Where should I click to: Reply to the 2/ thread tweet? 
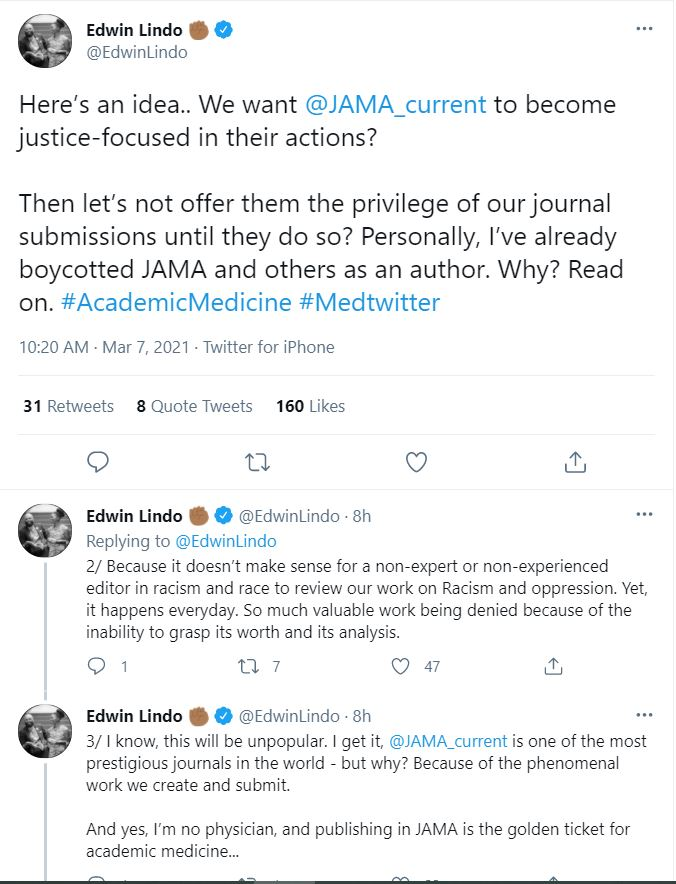point(96,666)
